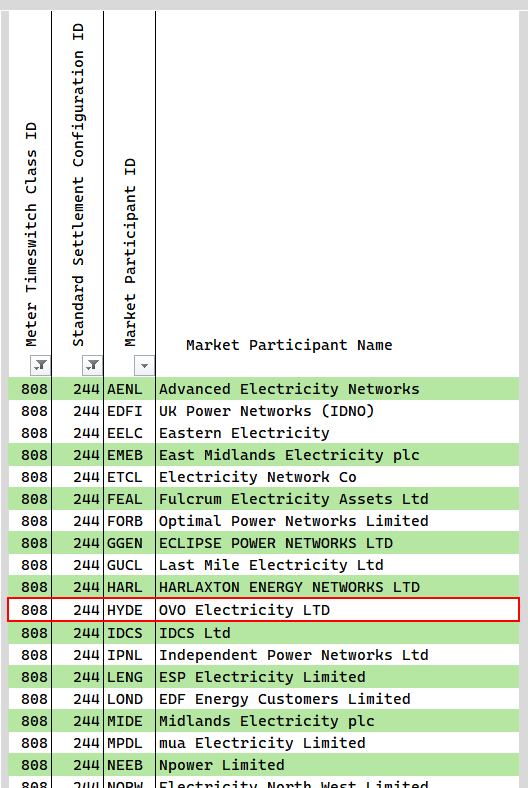The height and width of the screenshot is (788, 528).
Task: Select the 244 cell in MIDE row
Action: click(77, 721)
